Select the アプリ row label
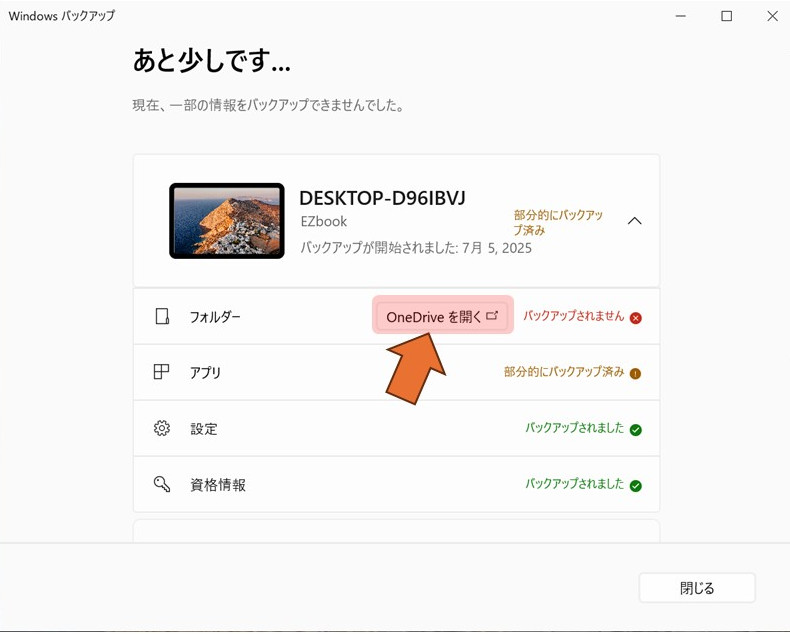The width and height of the screenshot is (790, 634). click(205, 373)
